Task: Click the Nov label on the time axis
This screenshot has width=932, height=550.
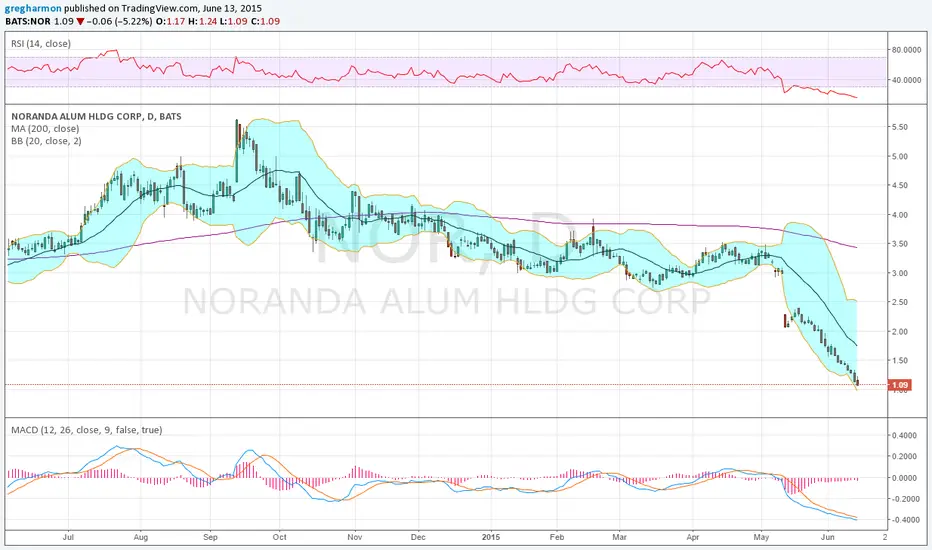Action: pyautogui.click(x=354, y=537)
